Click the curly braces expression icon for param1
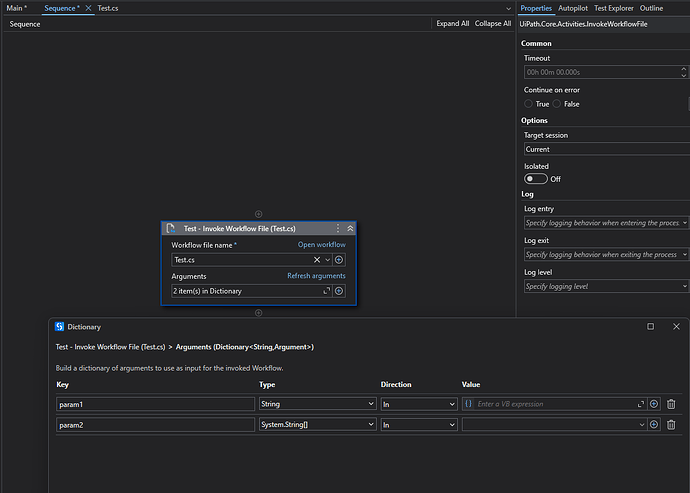This screenshot has height=493, width=690. pyautogui.click(x=469, y=404)
